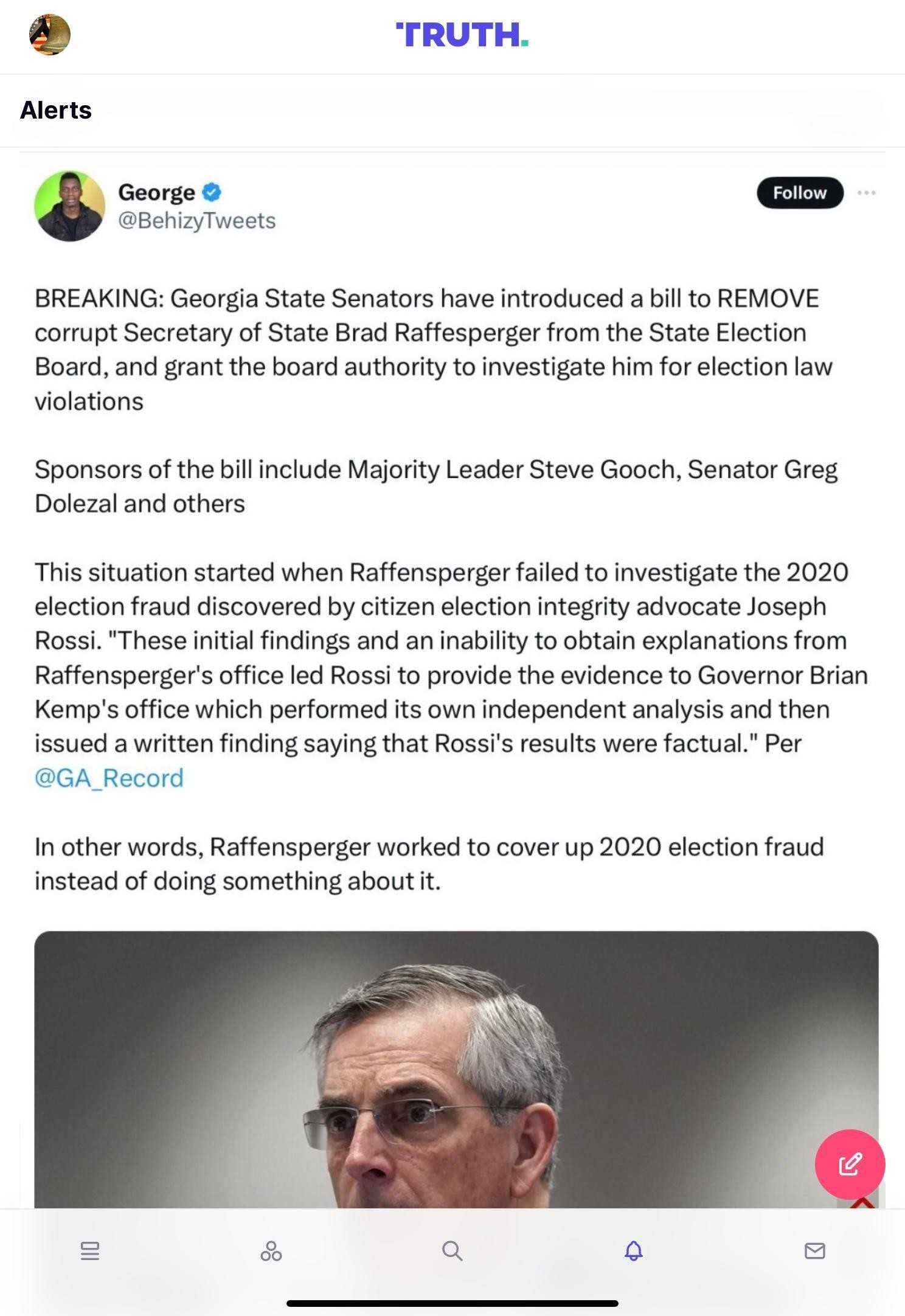Tap the TRUTH logo
Viewport: 905px width, 1316px height.
tap(462, 35)
